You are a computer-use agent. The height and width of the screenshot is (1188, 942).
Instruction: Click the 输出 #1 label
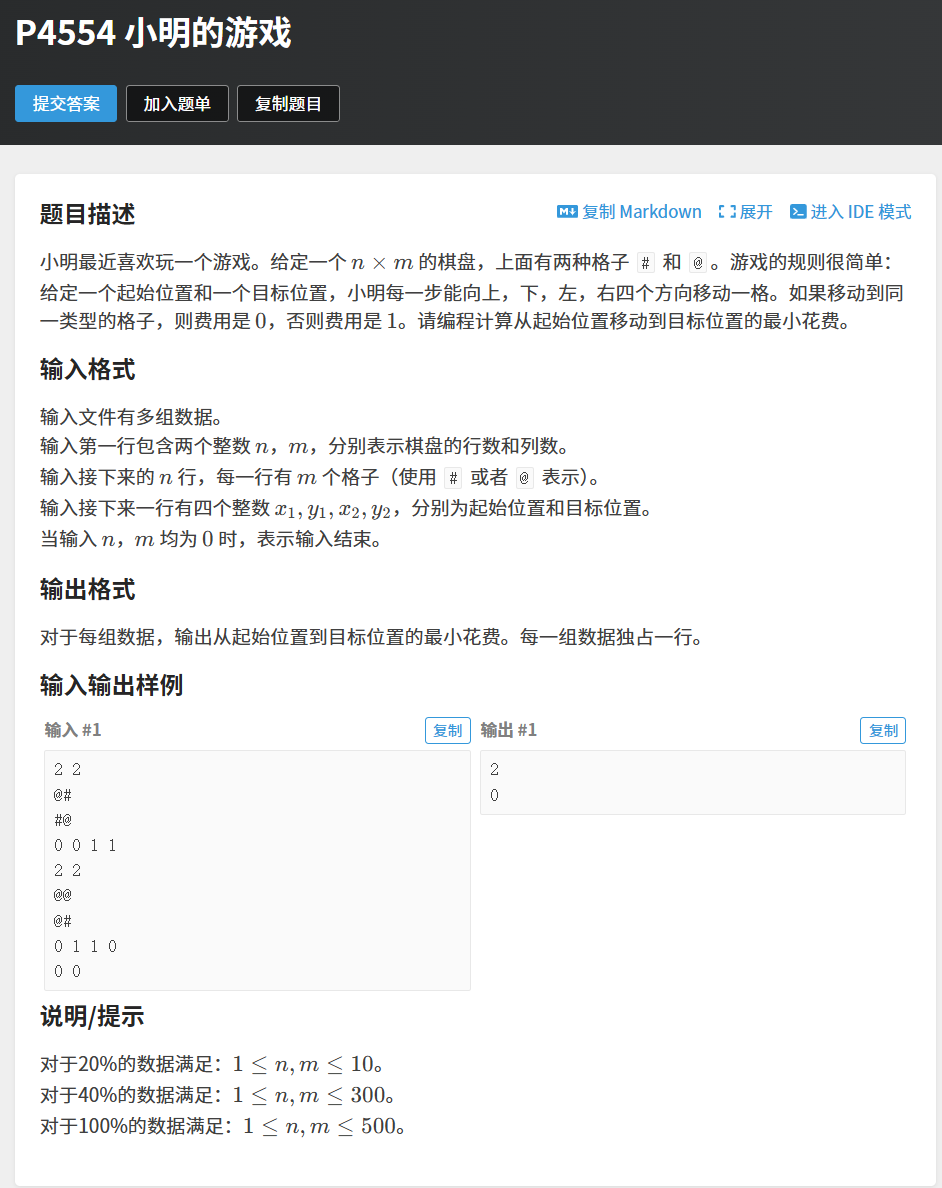509,730
